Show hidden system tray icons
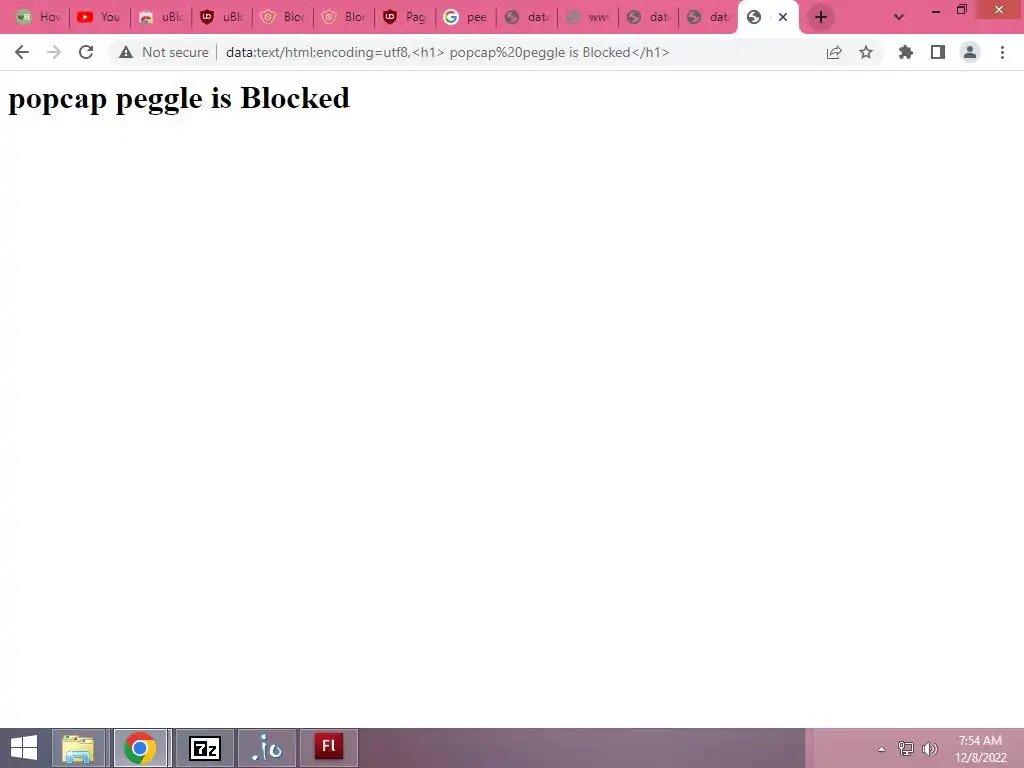Screen dimensions: 1024x768 pyautogui.click(x=881, y=749)
